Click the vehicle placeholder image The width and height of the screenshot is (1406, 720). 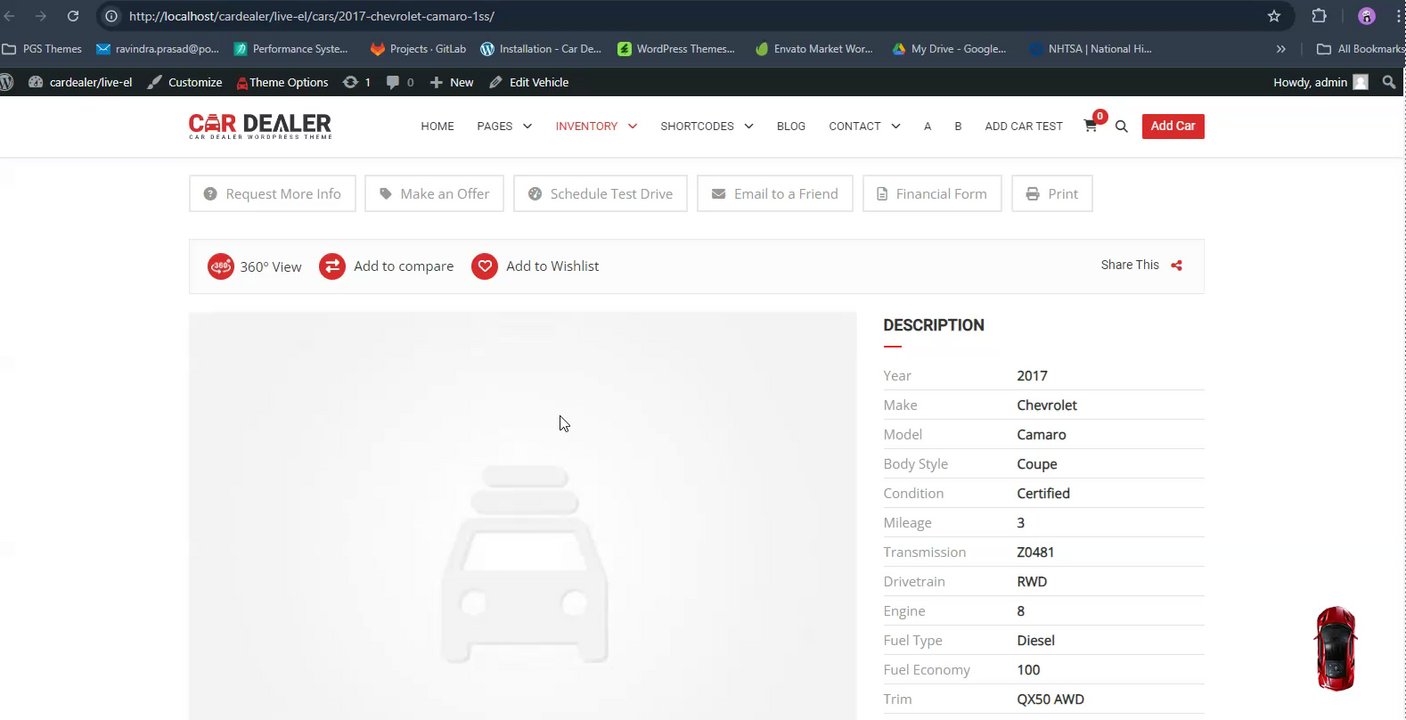point(523,516)
